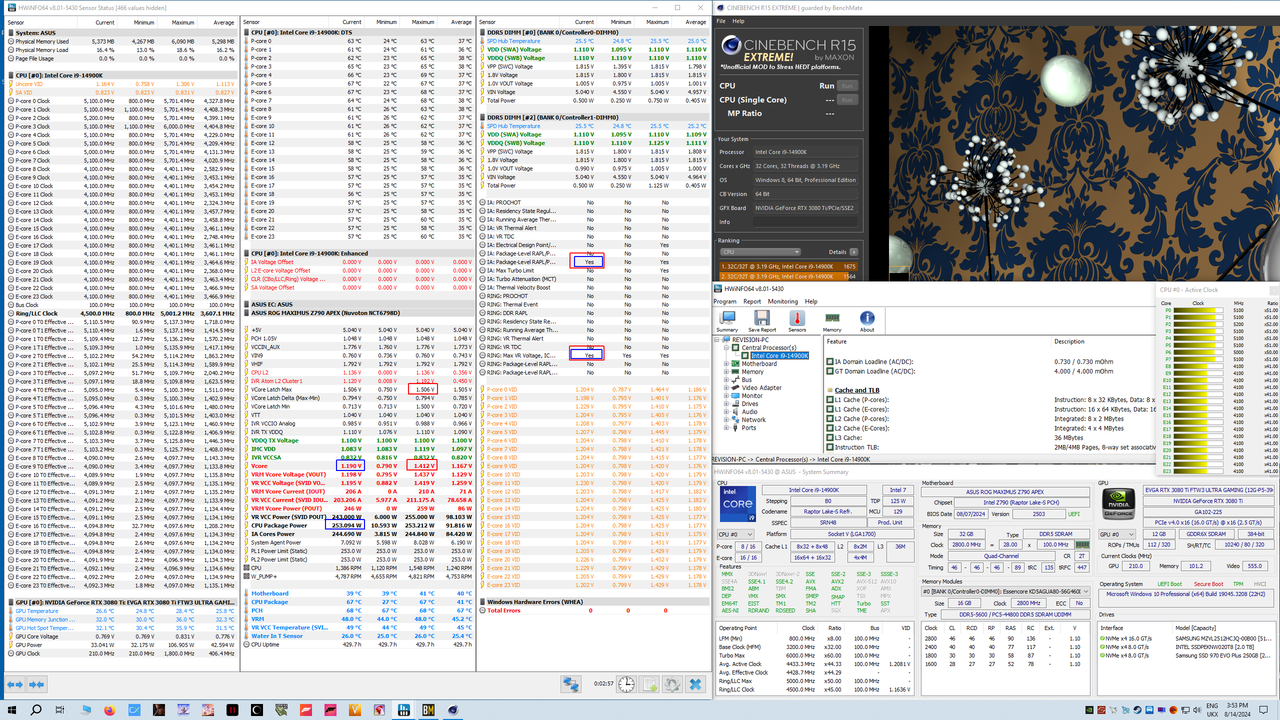The image size is (1280, 720).
Task: Open sensor settings gear icon
Action: point(672,684)
